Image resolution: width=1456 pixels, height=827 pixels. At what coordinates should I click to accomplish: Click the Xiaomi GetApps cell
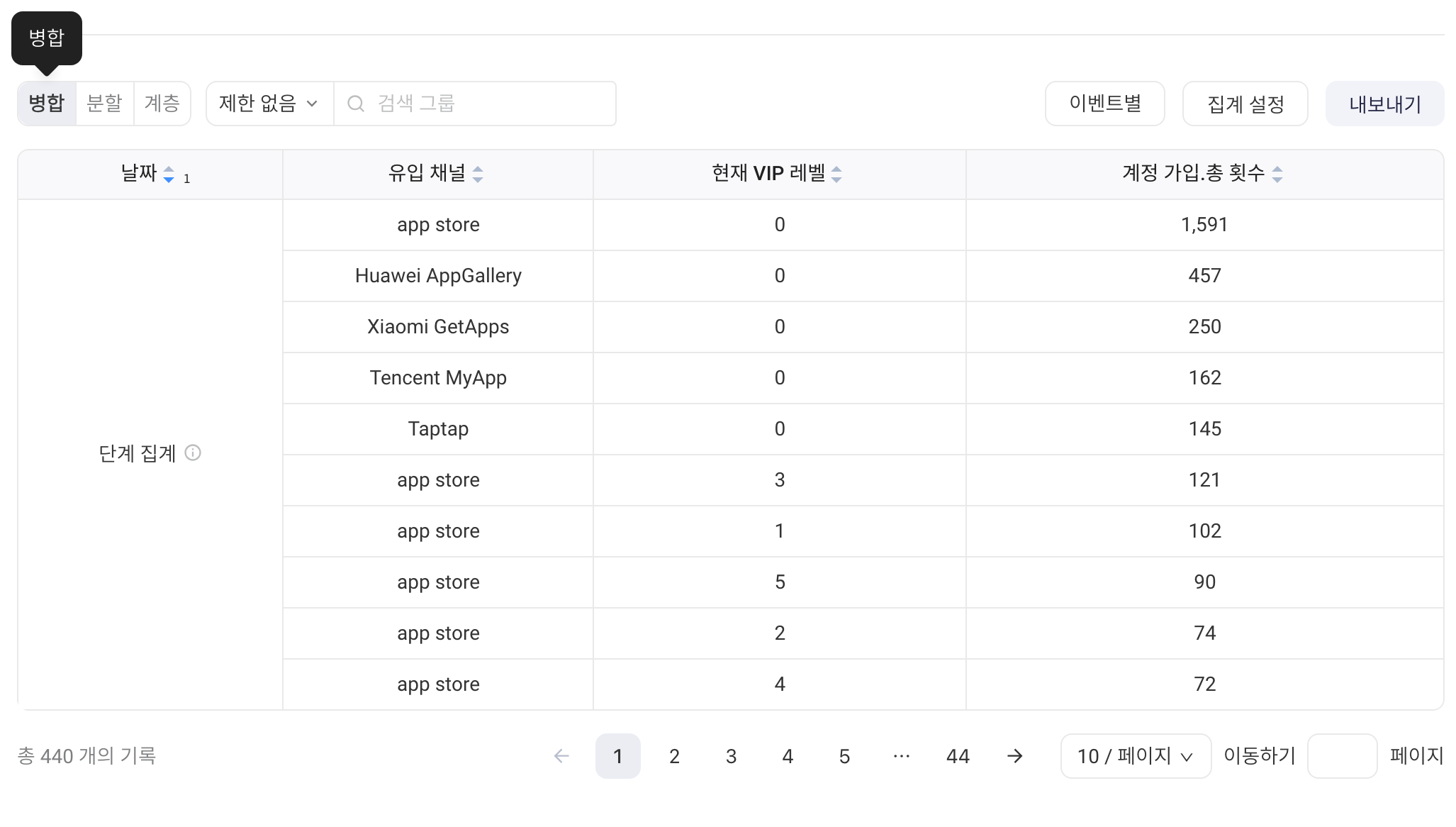[x=438, y=327]
